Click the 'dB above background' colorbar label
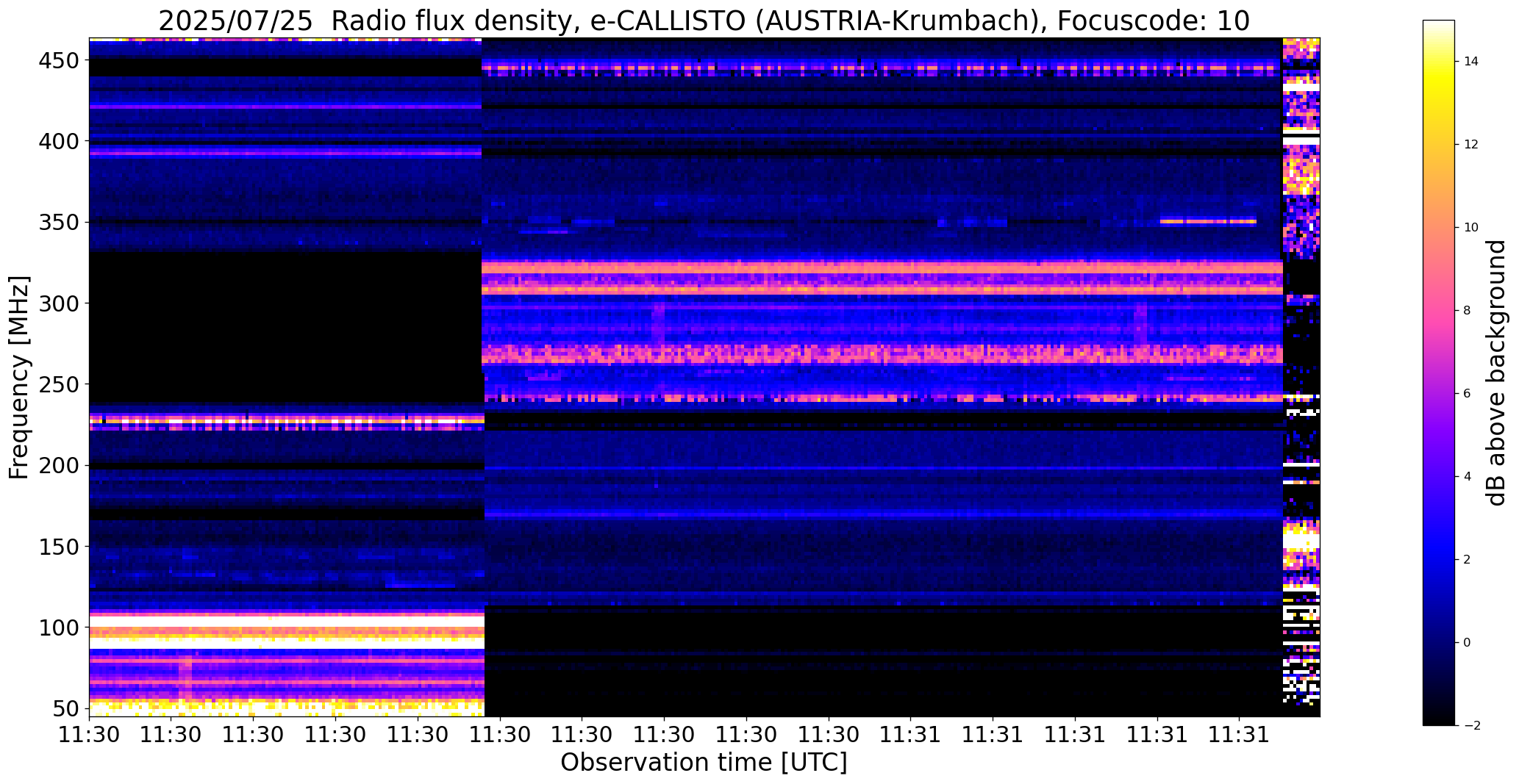1519x784 pixels. tap(1495, 373)
